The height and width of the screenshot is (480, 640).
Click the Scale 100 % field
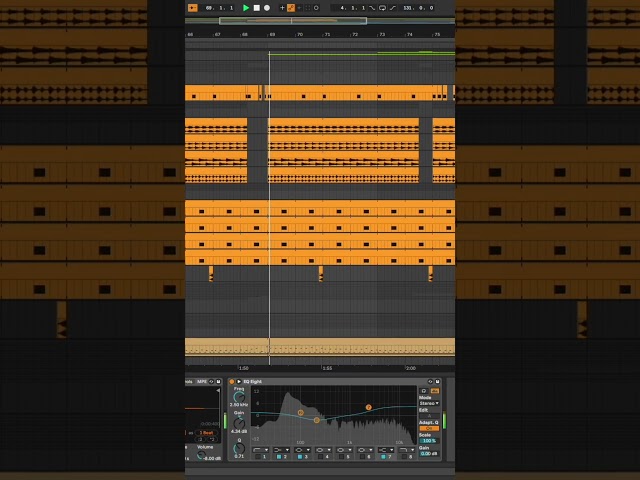click(429, 441)
